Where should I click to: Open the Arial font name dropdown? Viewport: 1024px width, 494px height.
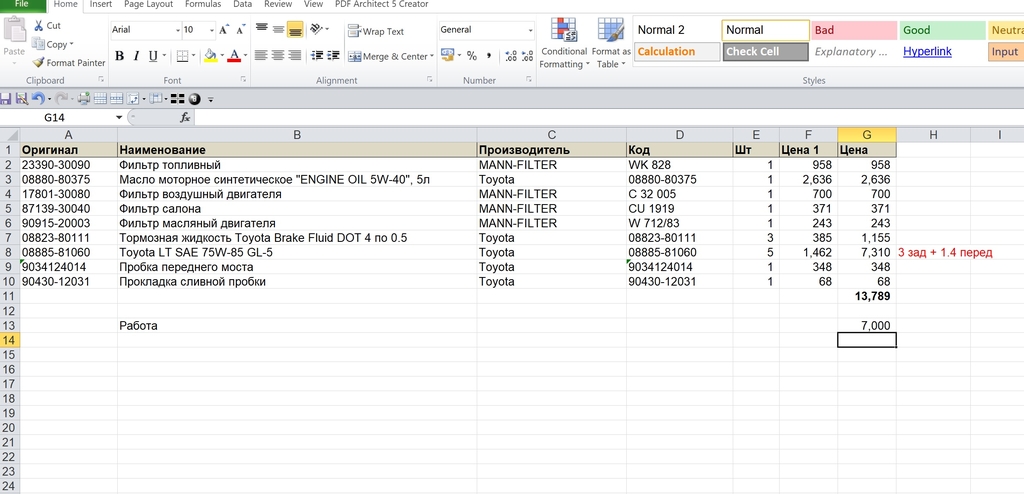[178, 30]
